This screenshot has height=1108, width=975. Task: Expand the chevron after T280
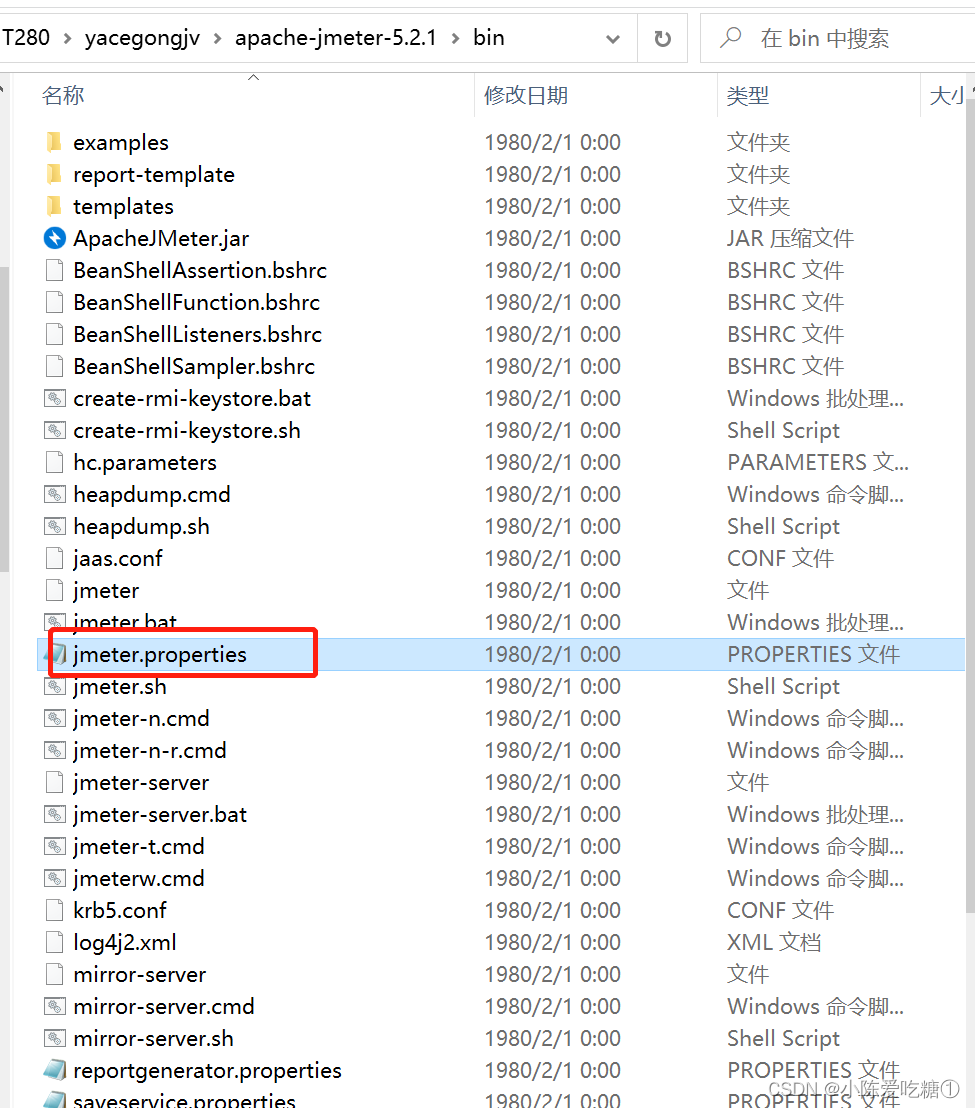tap(67, 38)
